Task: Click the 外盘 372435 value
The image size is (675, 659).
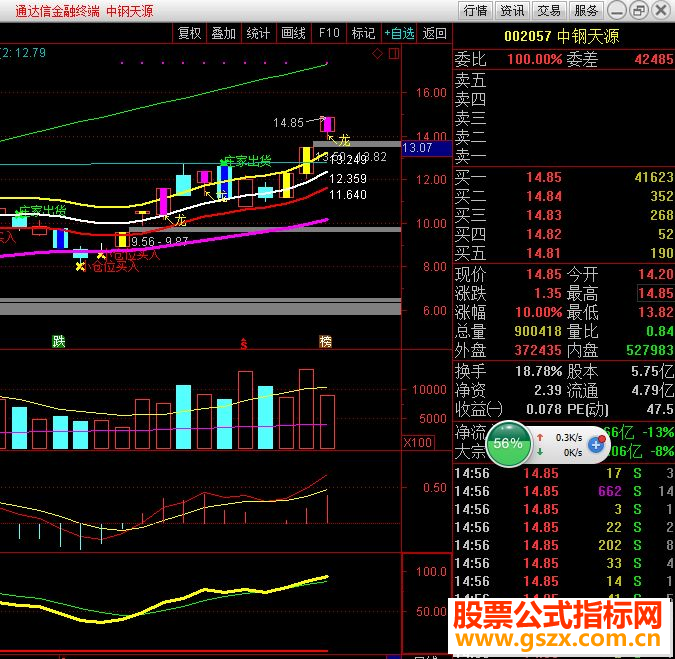Action: pos(538,350)
